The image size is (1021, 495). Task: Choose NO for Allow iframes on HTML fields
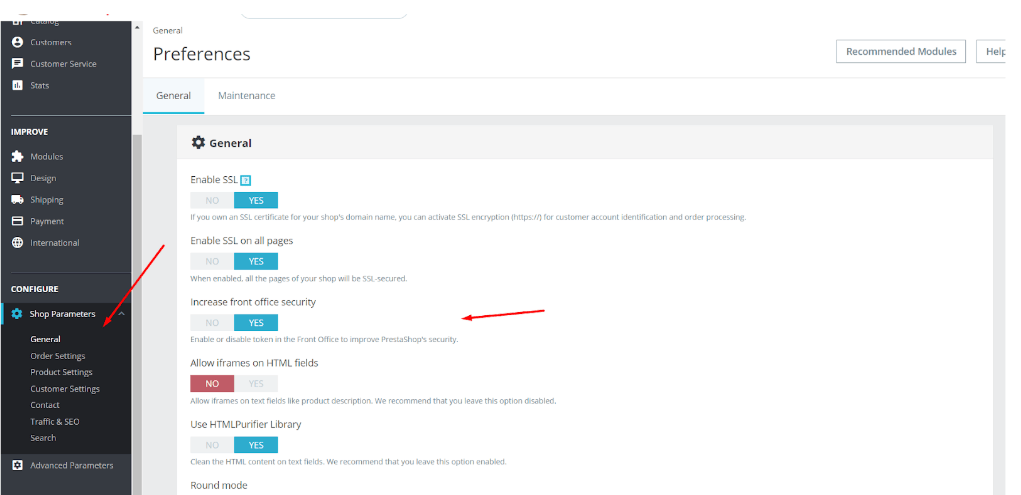pos(212,384)
